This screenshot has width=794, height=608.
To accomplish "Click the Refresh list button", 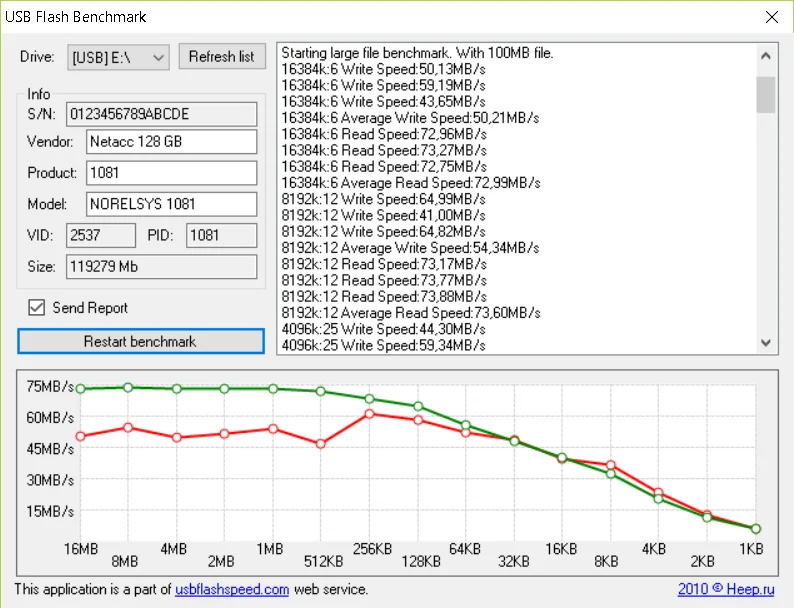I will (x=221, y=57).
